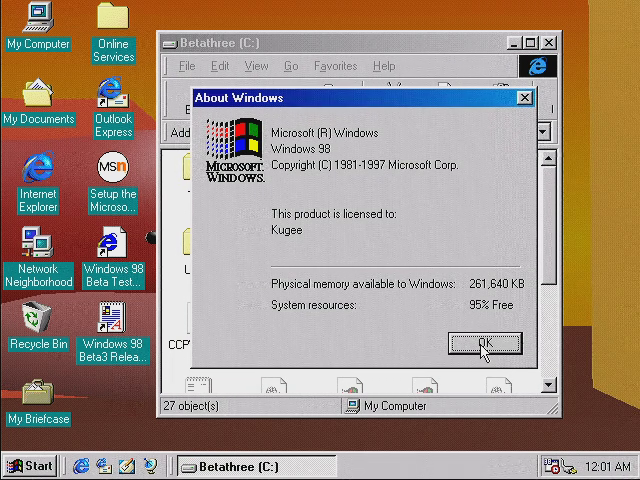Launch Internet Explorer from Quick Launch
Image resolution: width=640 pixels, height=480 pixels.
pyautogui.click(x=81, y=466)
